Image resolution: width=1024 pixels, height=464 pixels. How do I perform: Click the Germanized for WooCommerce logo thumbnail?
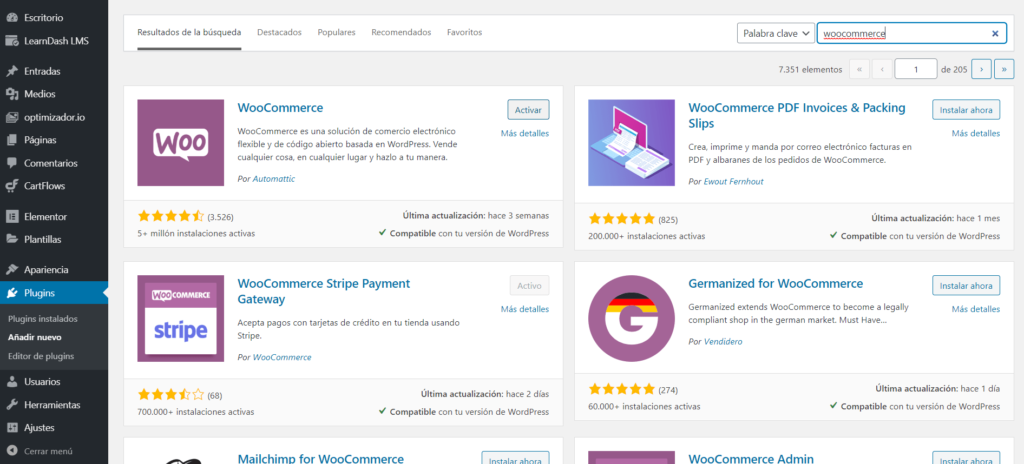[632, 318]
